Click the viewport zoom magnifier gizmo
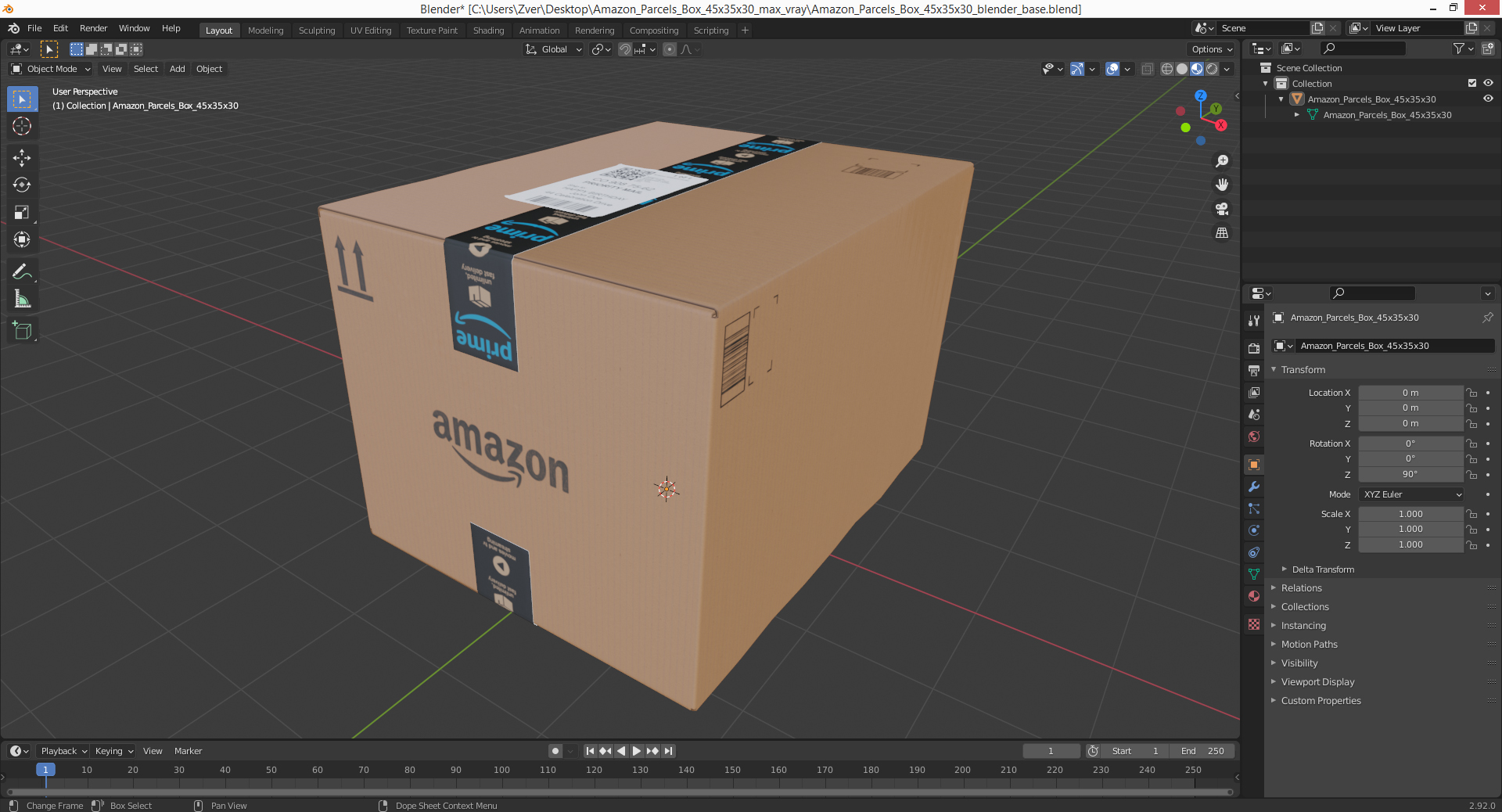Screen dimensions: 1502x812 (1221, 161)
